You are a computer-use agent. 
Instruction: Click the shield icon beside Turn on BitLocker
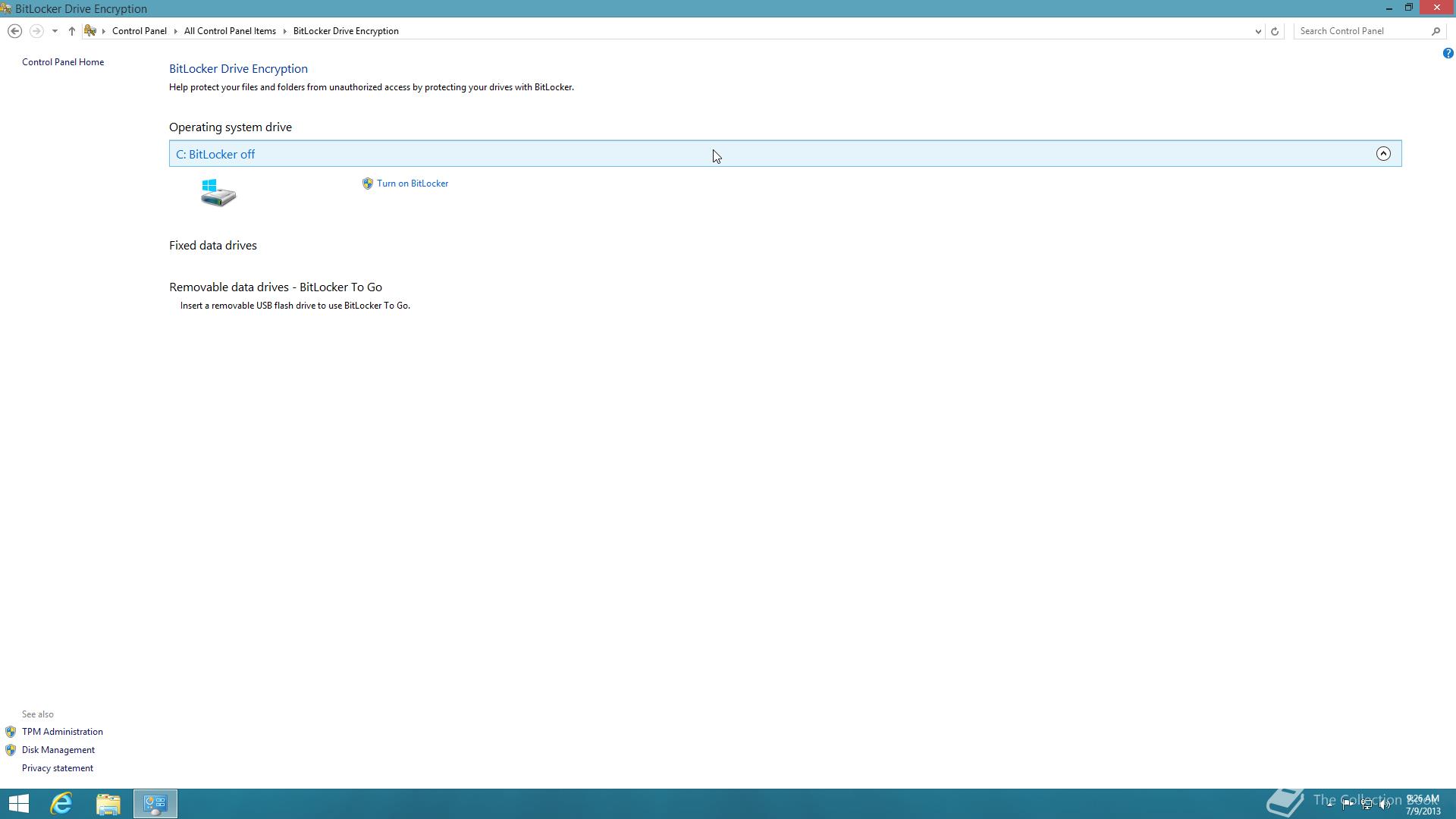(368, 184)
